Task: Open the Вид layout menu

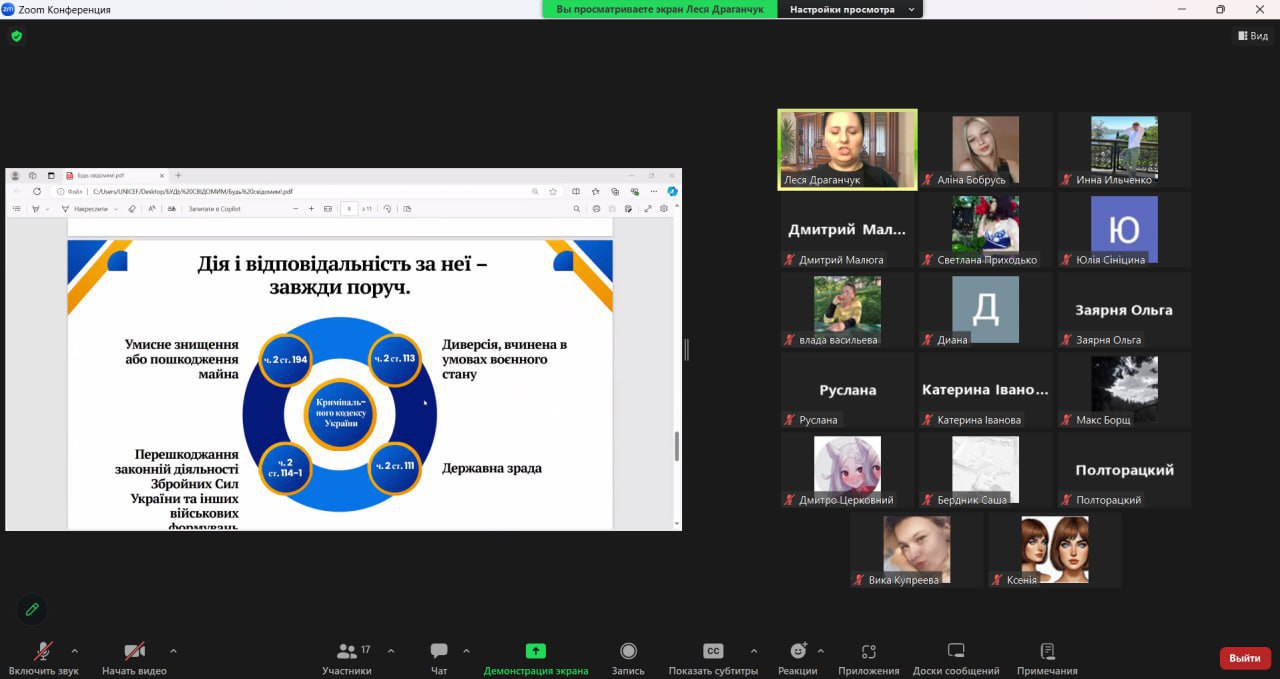Action: pyautogui.click(x=1253, y=36)
